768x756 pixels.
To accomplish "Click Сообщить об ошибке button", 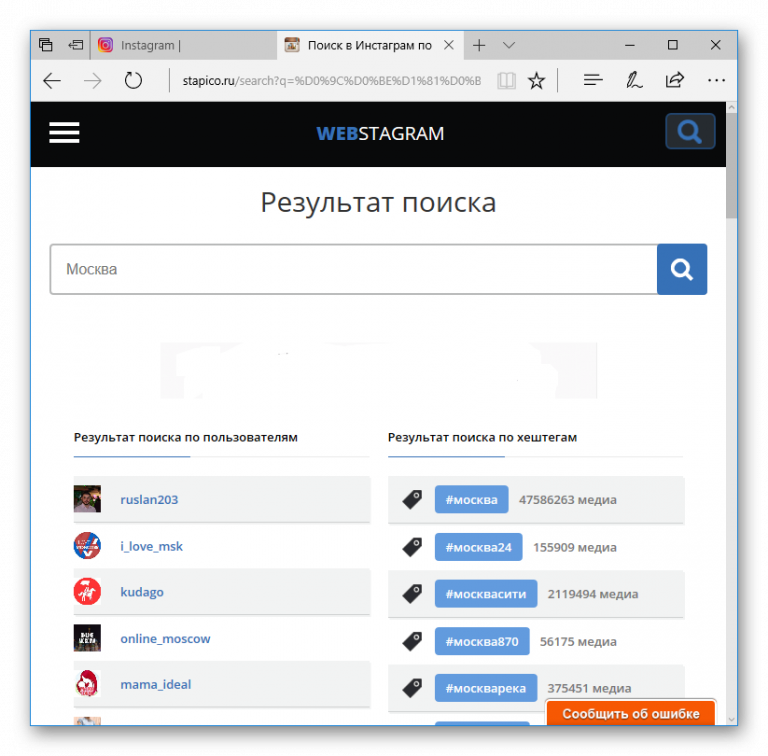I will (x=630, y=713).
